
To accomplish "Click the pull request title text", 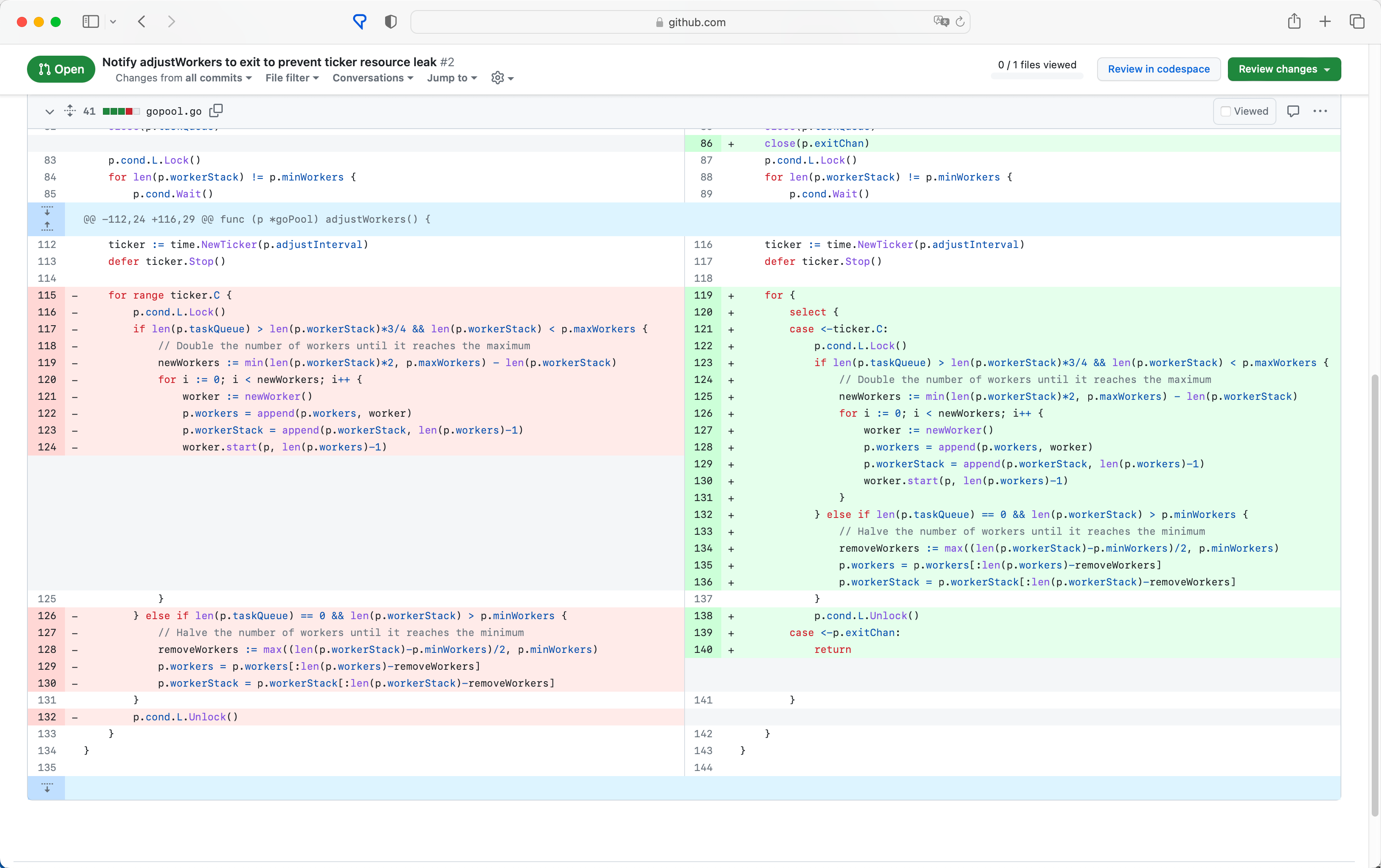I will [x=270, y=62].
